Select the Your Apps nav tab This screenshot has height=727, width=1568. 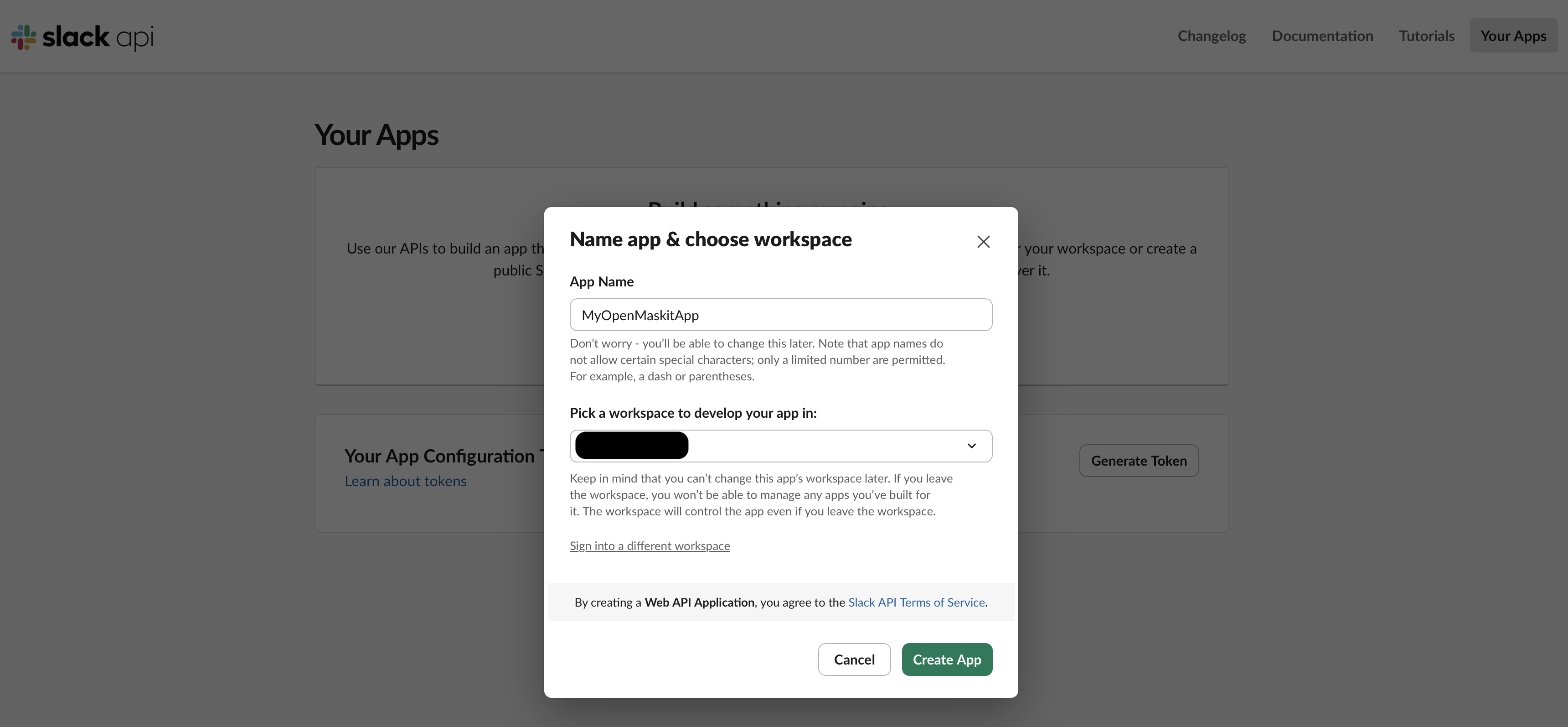[x=1513, y=36]
